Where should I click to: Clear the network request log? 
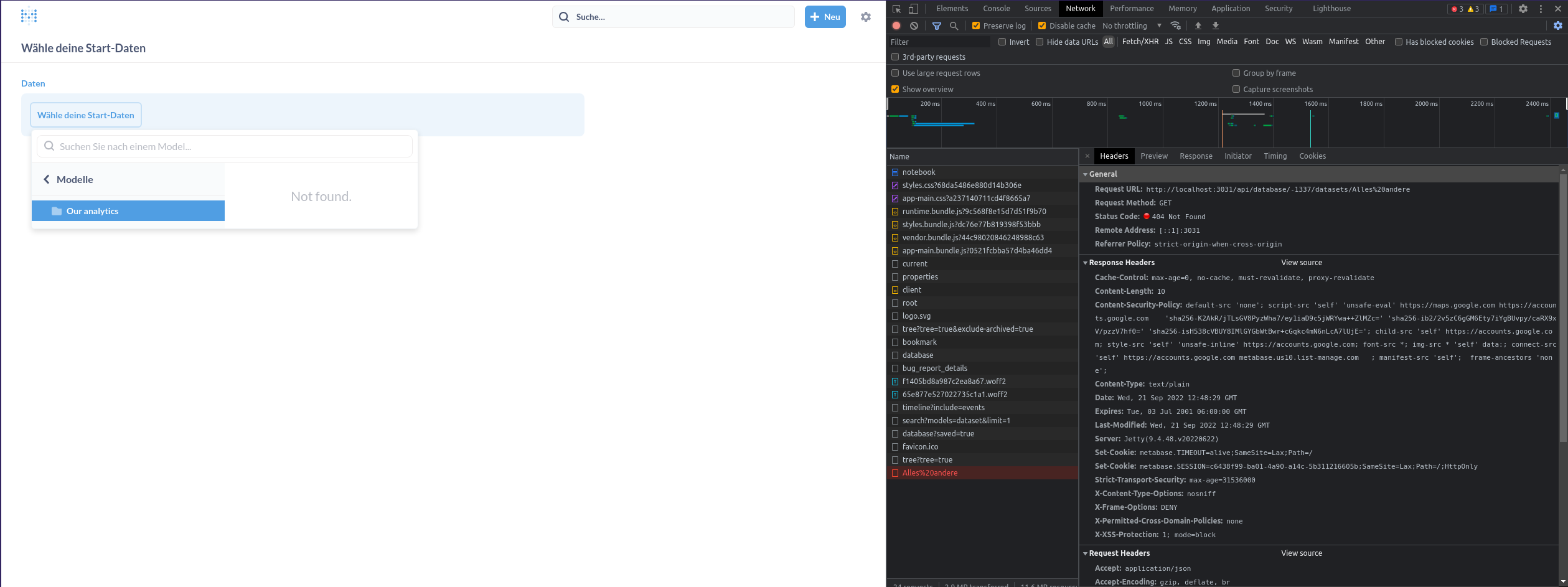[914, 26]
